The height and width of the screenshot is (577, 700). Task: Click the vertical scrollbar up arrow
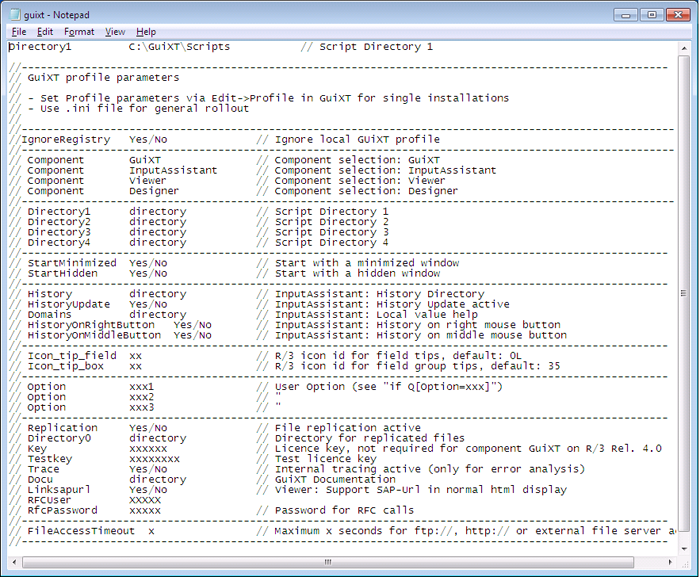[683, 48]
